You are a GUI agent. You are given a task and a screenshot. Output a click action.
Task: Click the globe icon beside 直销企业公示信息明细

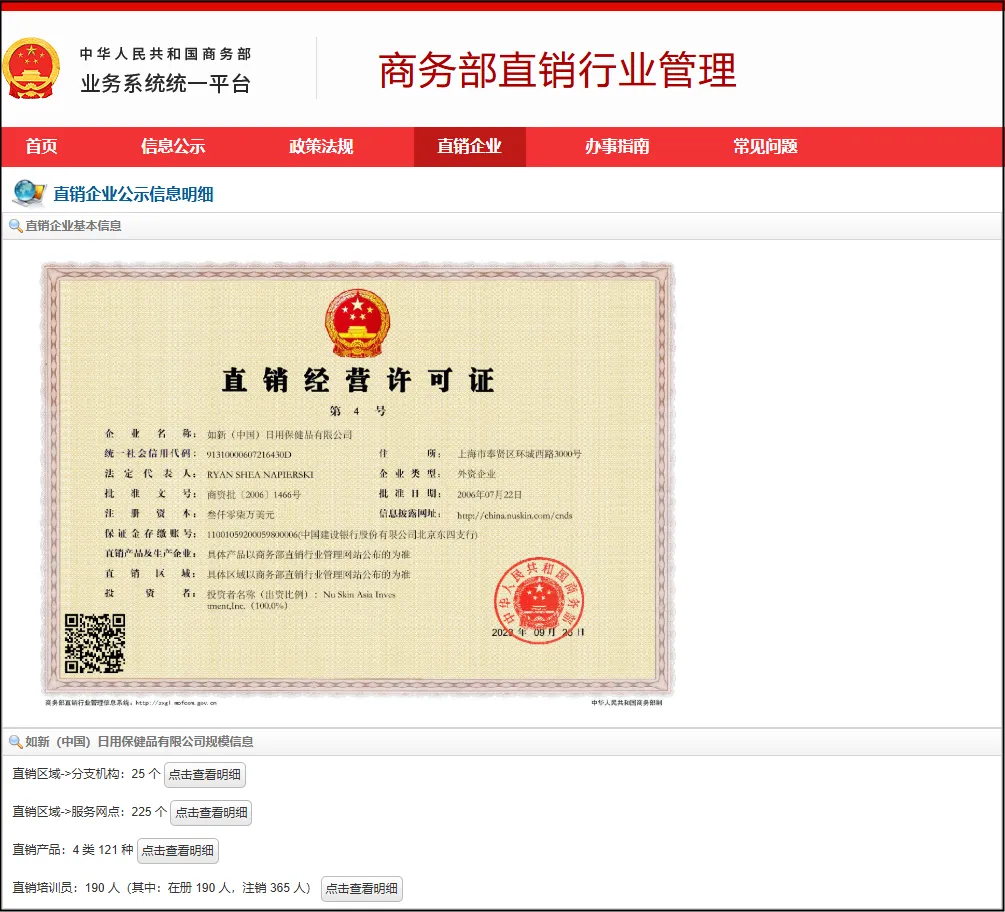click(x=29, y=193)
